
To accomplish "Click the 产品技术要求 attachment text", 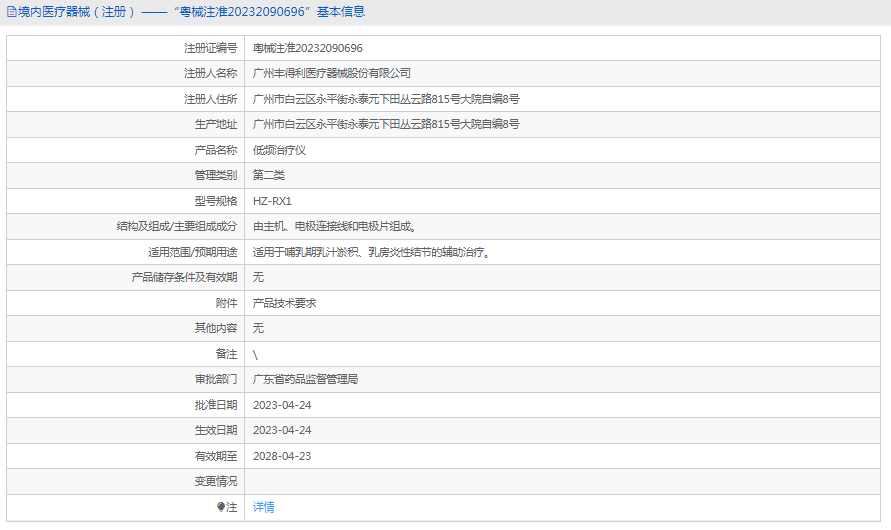I will (x=284, y=303).
